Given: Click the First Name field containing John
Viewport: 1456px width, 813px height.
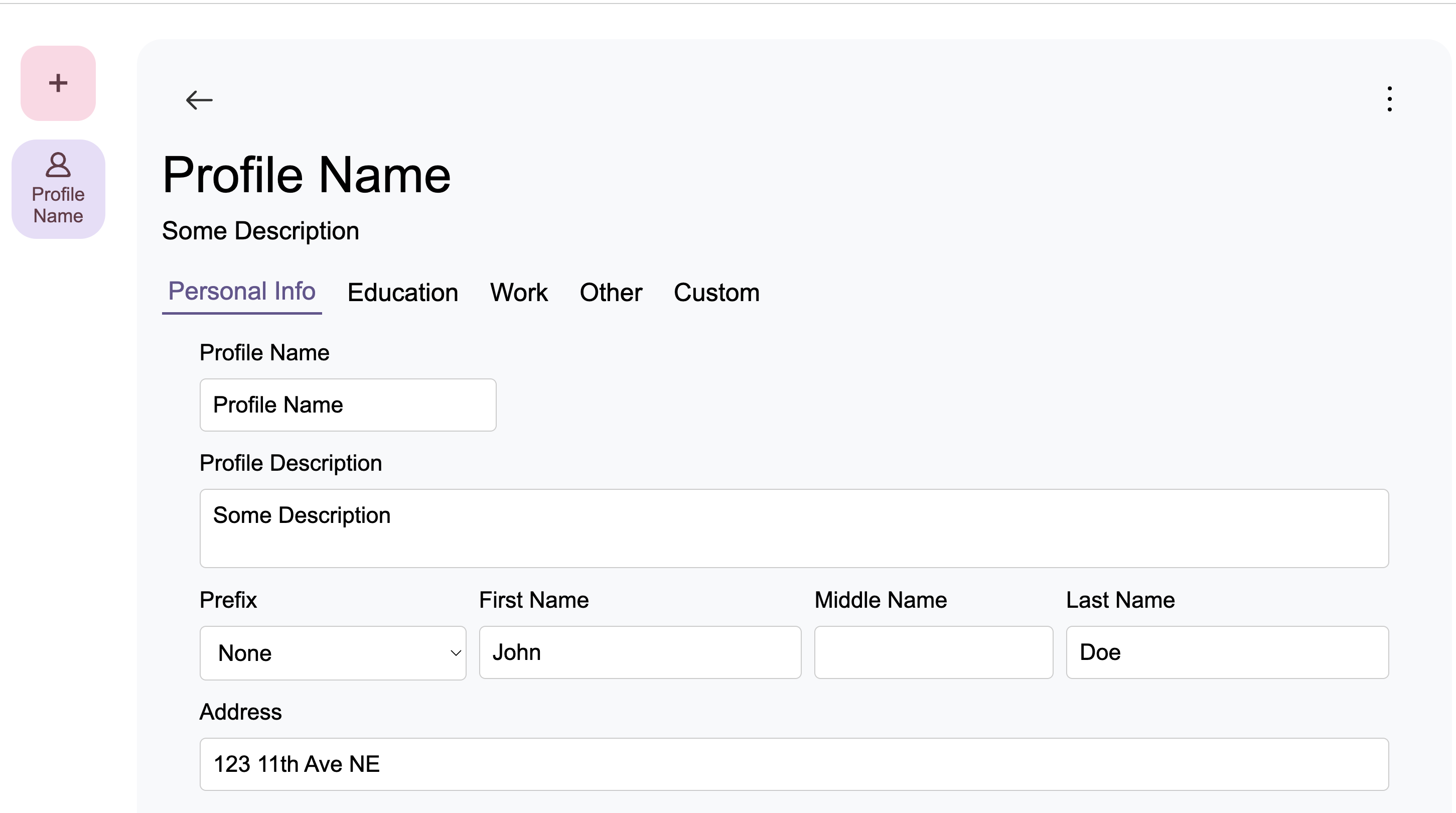Looking at the screenshot, I should (x=640, y=652).
